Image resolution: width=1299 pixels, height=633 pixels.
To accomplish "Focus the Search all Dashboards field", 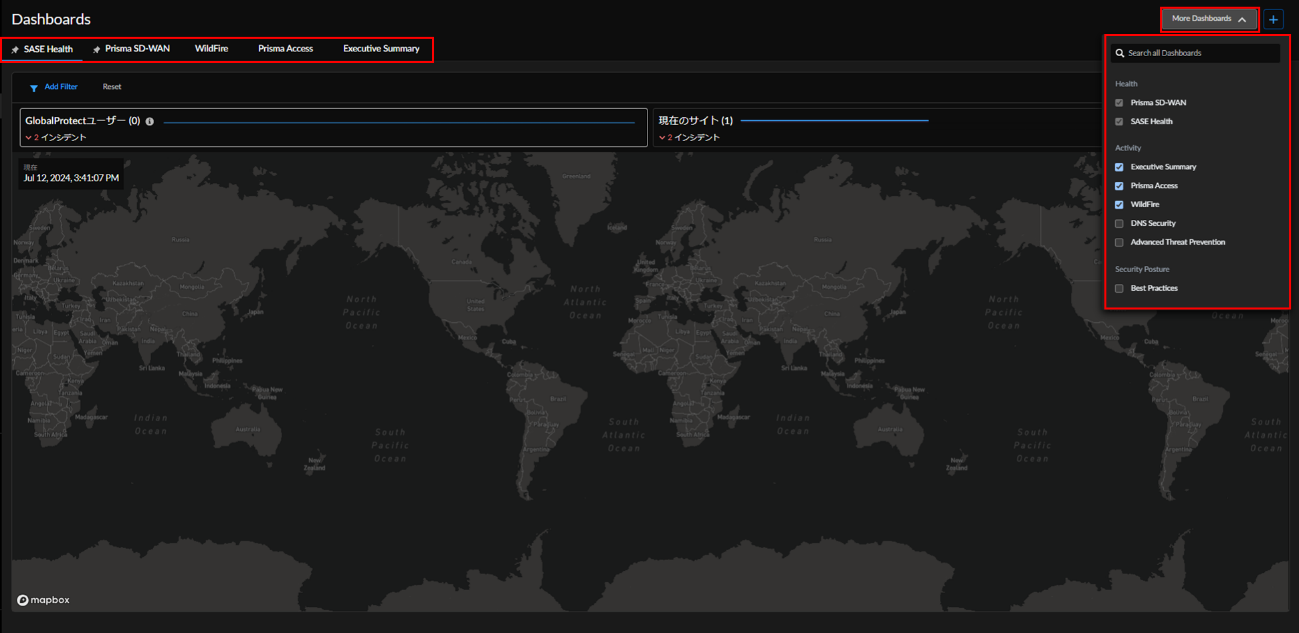I will [x=1195, y=53].
